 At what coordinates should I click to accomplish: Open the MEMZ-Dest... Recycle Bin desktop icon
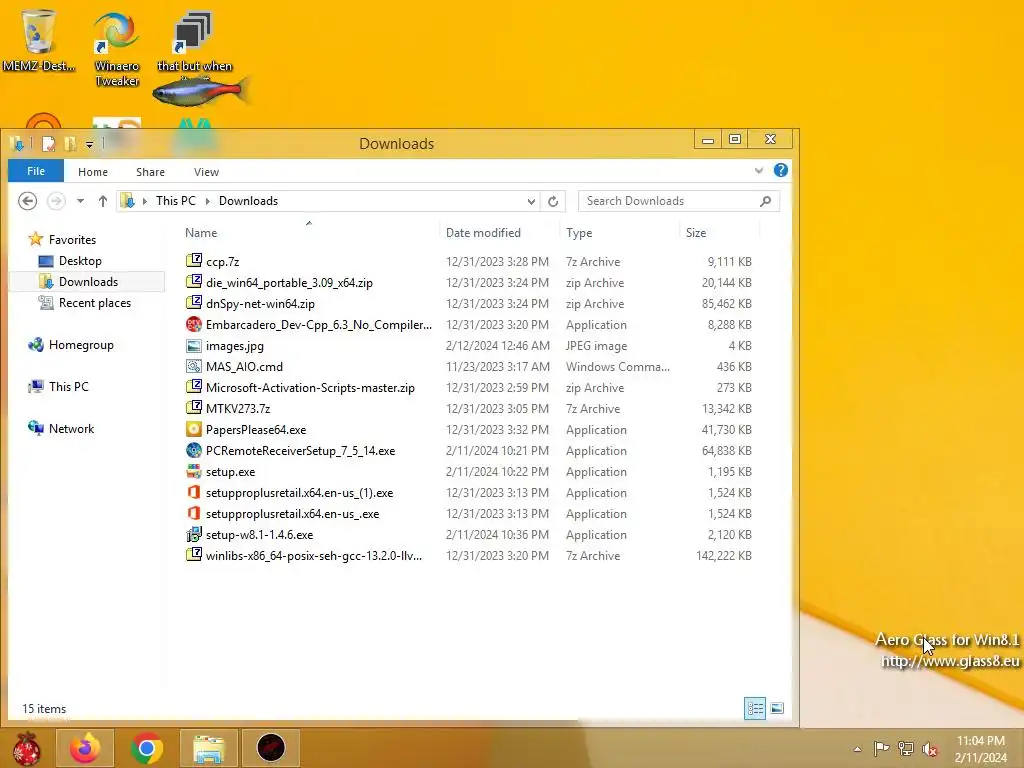click(38, 40)
